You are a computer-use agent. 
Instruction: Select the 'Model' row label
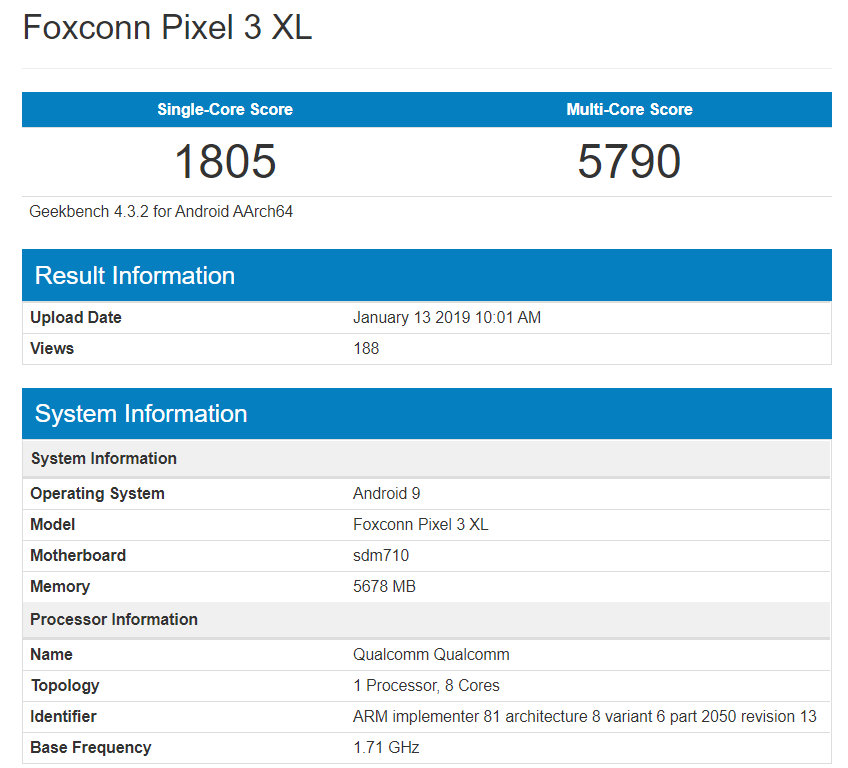coord(52,525)
